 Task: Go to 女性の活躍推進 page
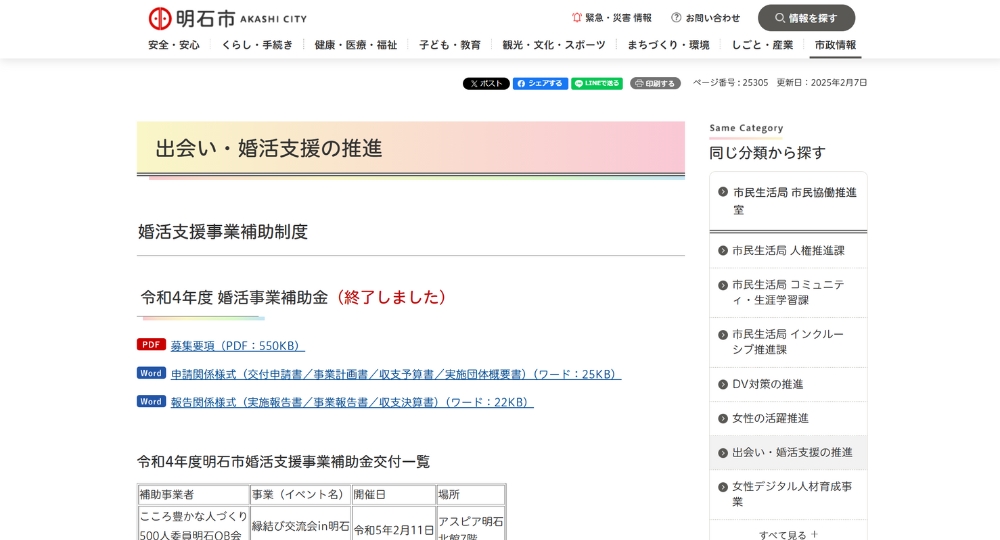coord(788,418)
